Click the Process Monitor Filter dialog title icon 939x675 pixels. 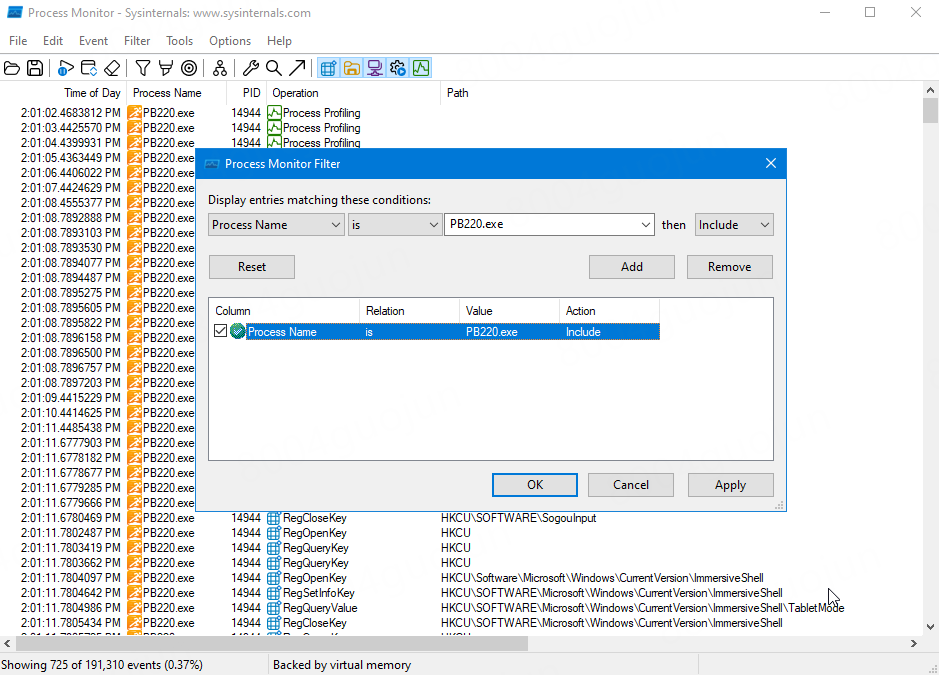pos(211,164)
